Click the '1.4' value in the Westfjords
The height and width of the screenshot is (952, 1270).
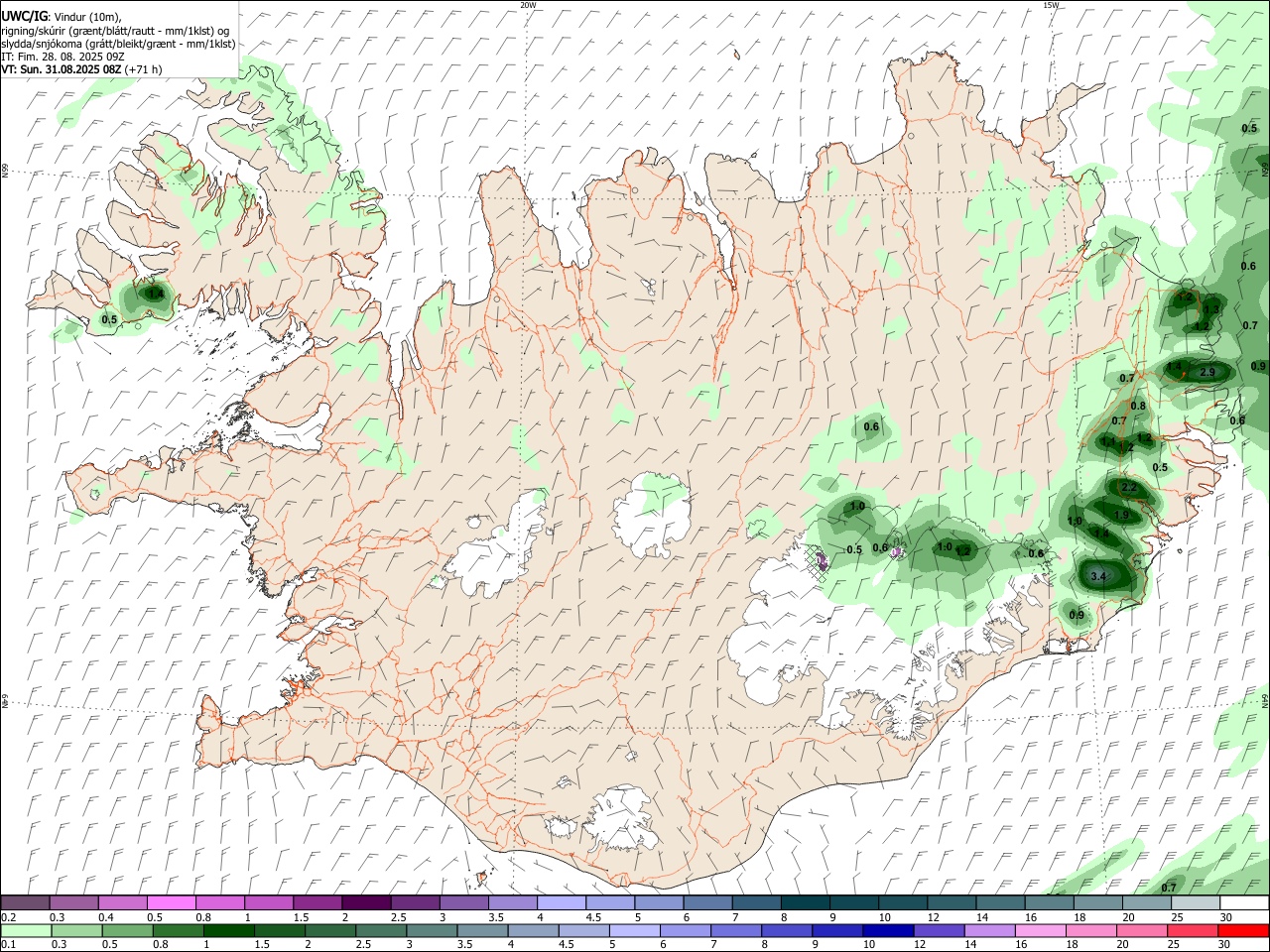(x=154, y=294)
